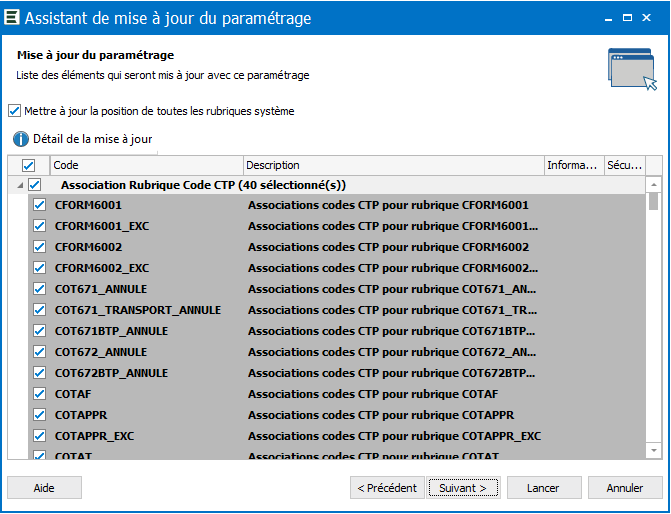Click the Sécu... column header
This screenshot has width=671, height=514.
click(x=625, y=165)
